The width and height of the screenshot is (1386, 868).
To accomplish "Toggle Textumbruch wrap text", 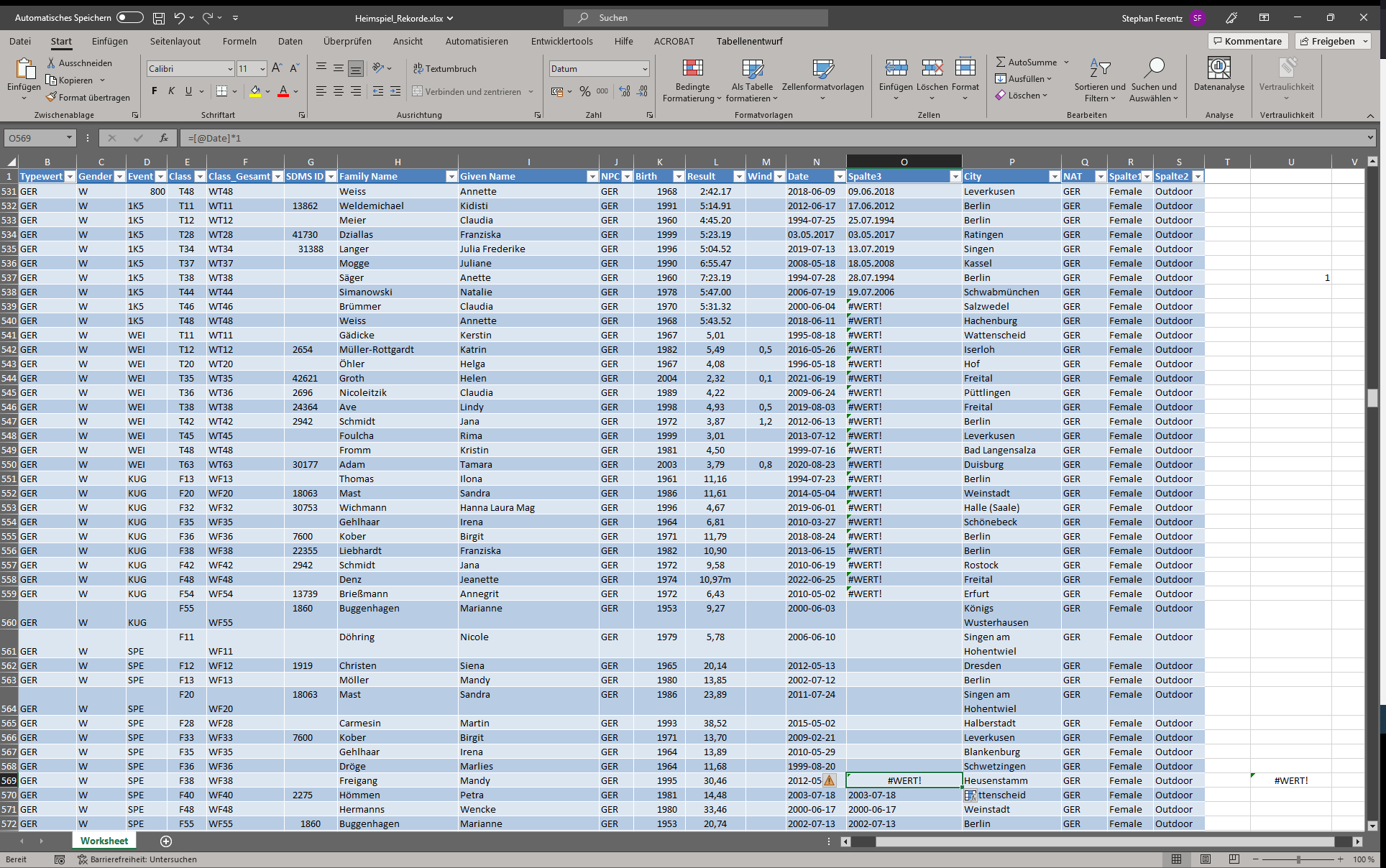I will click(445, 68).
